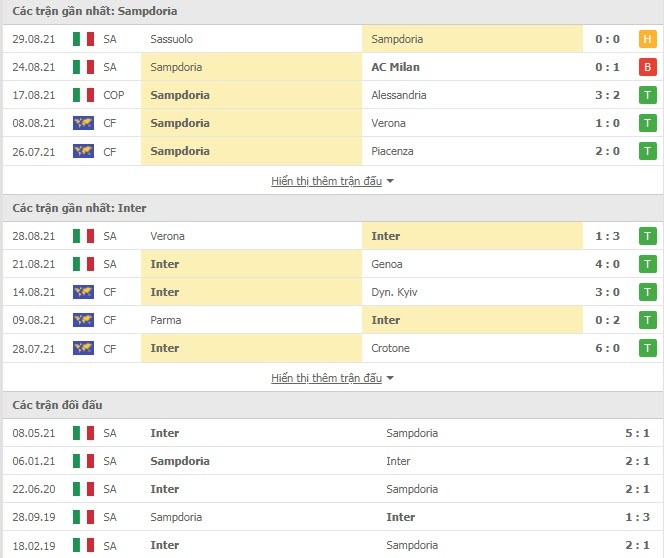664x558 pixels.
Task: Select the 6:0 score for Inter vs Crotone
Action: (x=607, y=348)
